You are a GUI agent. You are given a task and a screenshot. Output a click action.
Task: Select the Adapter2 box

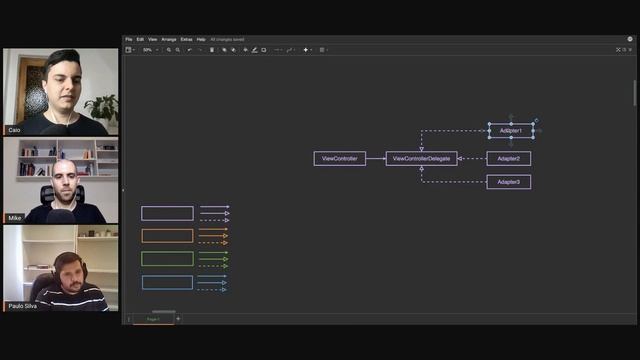509,159
